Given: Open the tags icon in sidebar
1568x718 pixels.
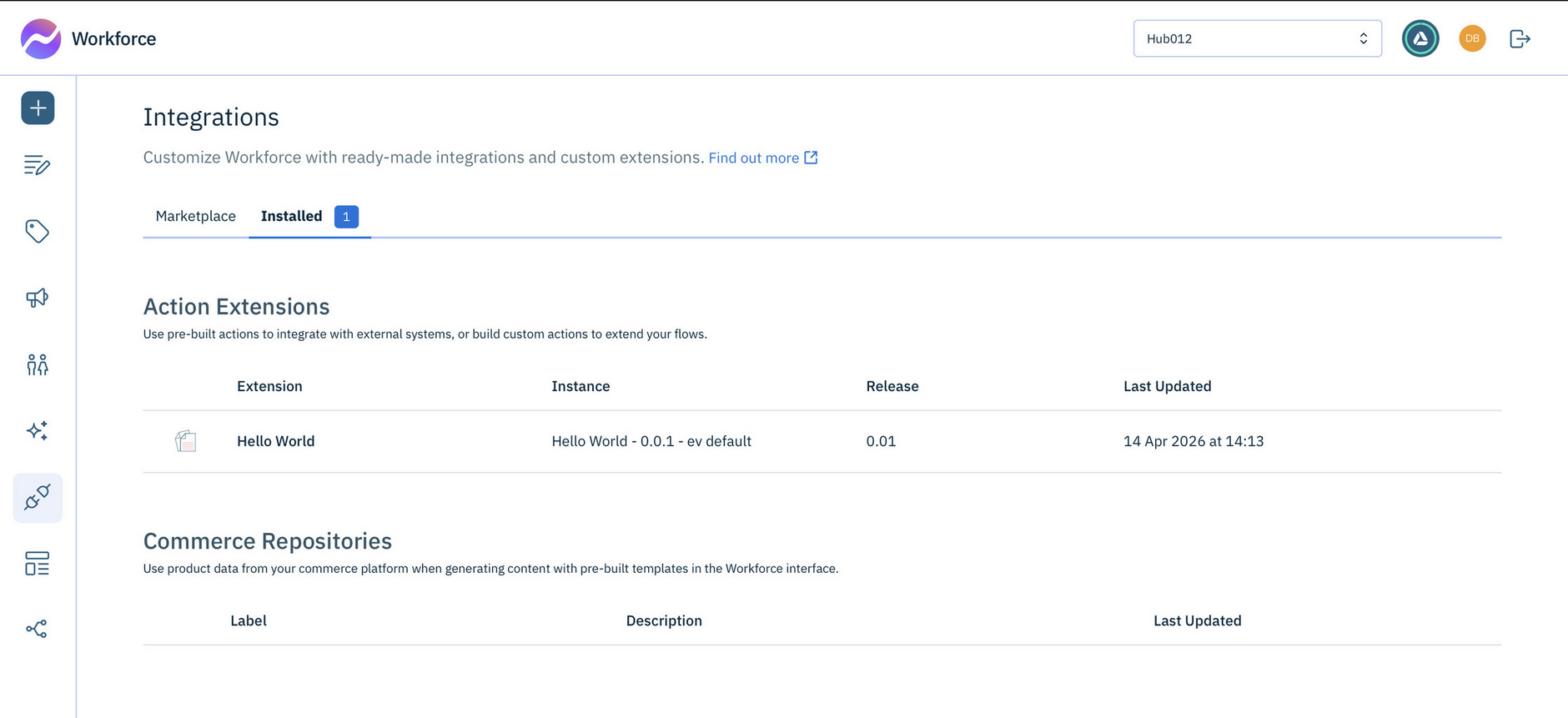Looking at the screenshot, I should click(37, 231).
